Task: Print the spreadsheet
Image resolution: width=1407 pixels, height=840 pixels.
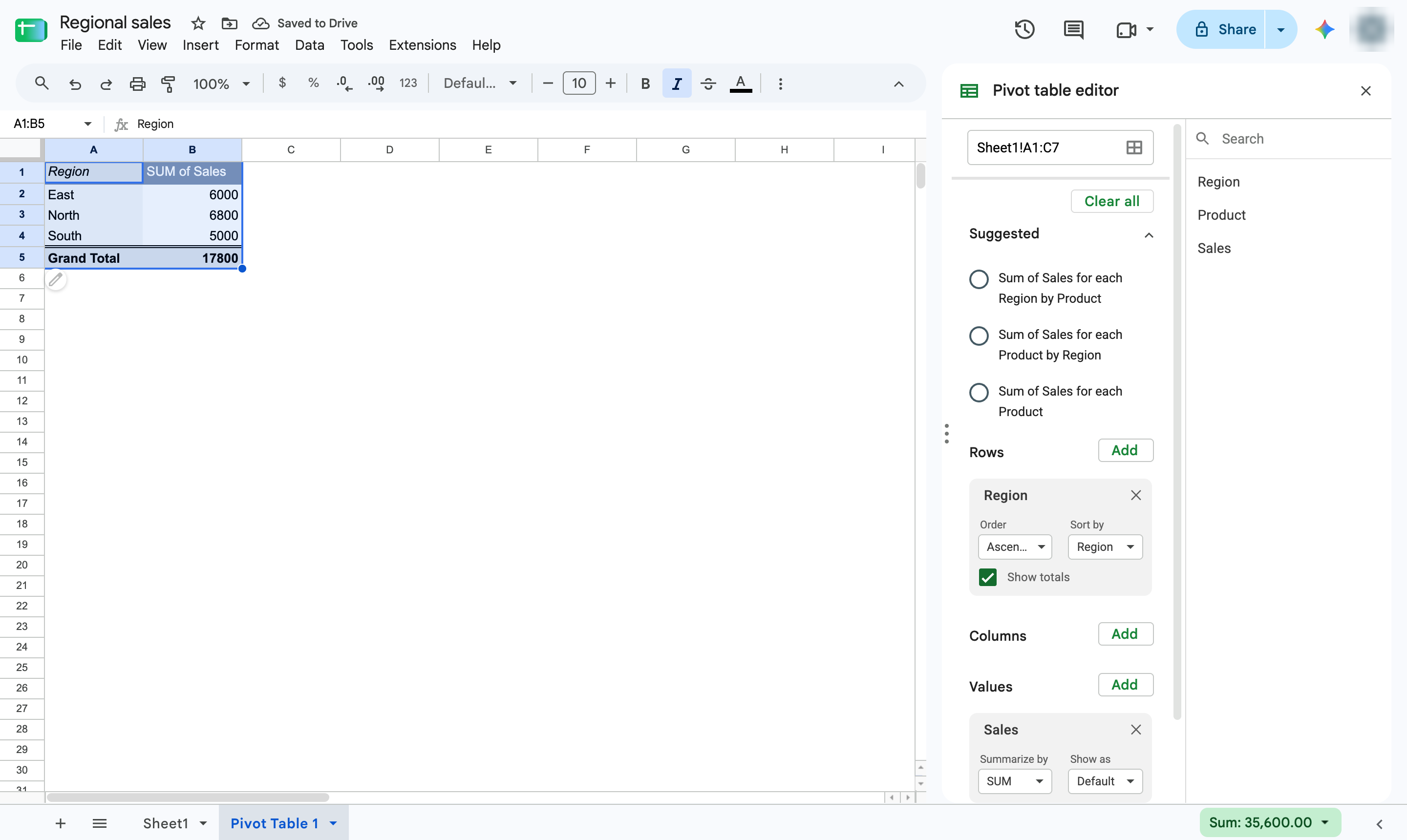Action: [138, 84]
